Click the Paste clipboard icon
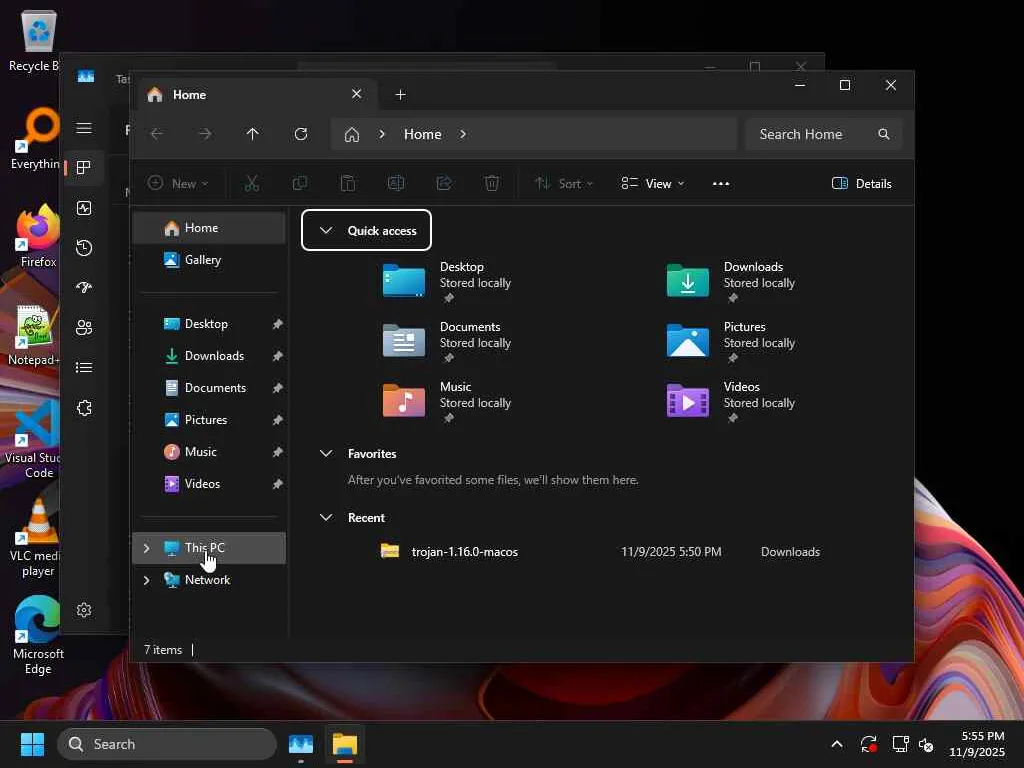The image size is (1024, 768). click(348, 184)
